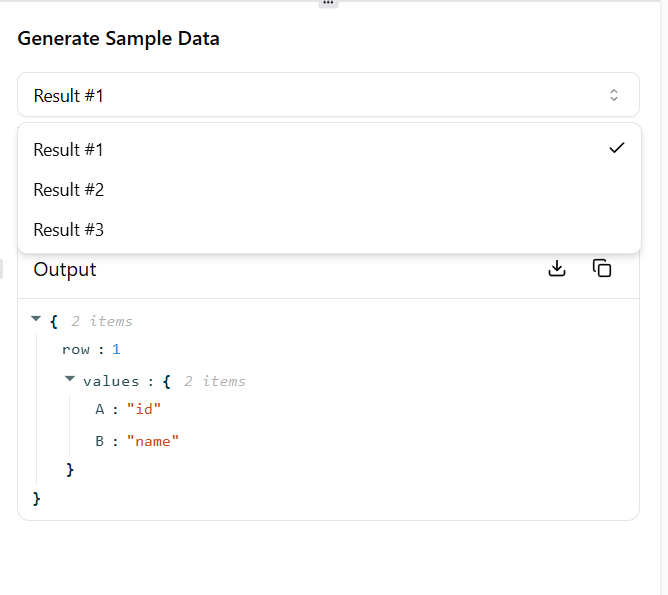
Task: Click the up-down chevron in the result selector
Action: click(614, 96)
